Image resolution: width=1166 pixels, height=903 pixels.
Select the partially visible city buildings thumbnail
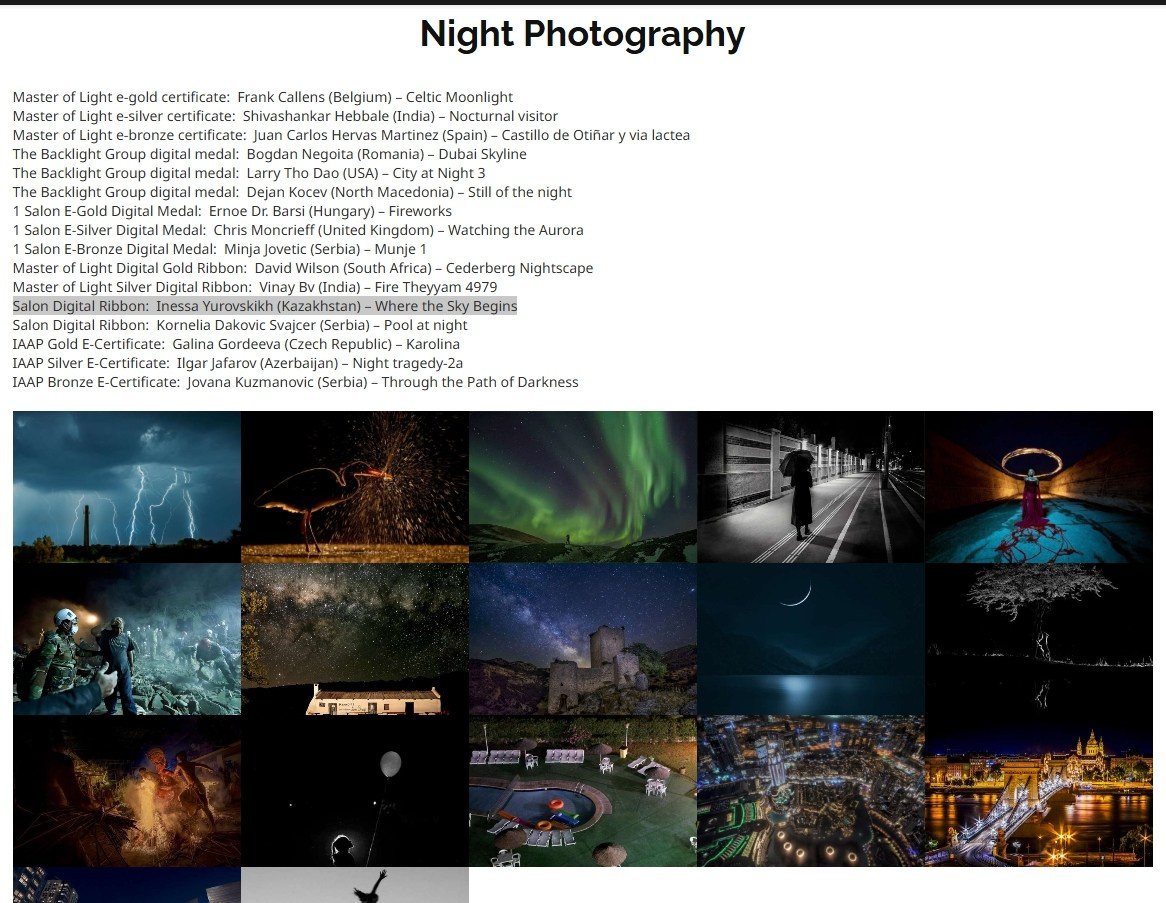click(127, 885)
